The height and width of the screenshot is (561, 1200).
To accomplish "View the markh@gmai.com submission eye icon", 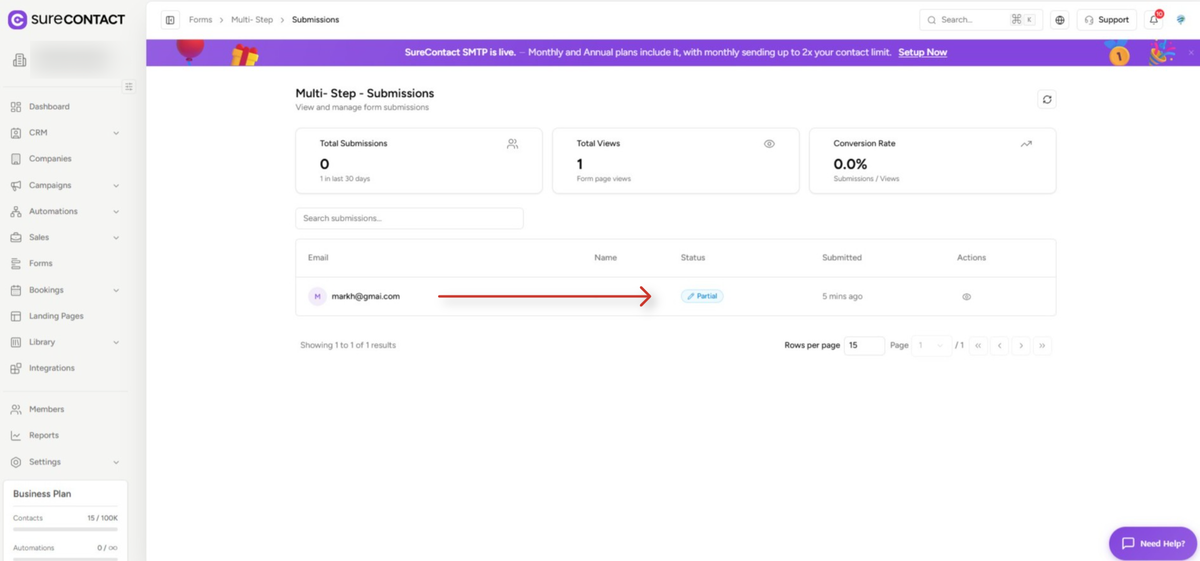I will 967,297.
